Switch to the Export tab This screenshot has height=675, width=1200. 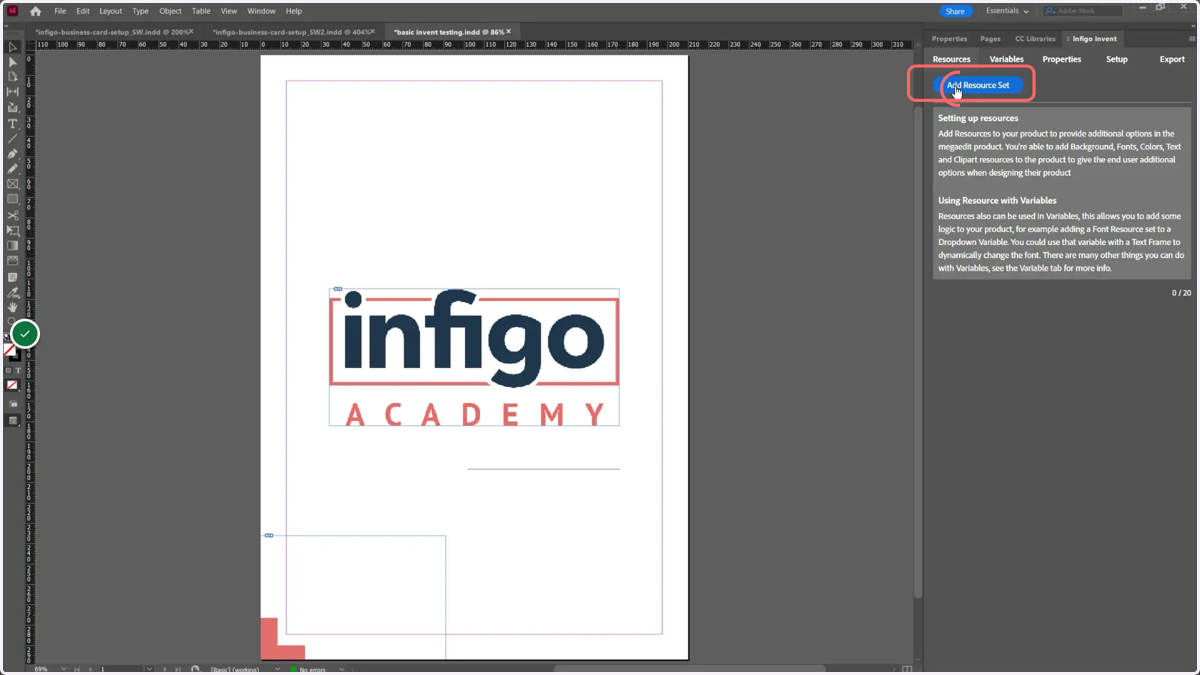coord(1172,59)
